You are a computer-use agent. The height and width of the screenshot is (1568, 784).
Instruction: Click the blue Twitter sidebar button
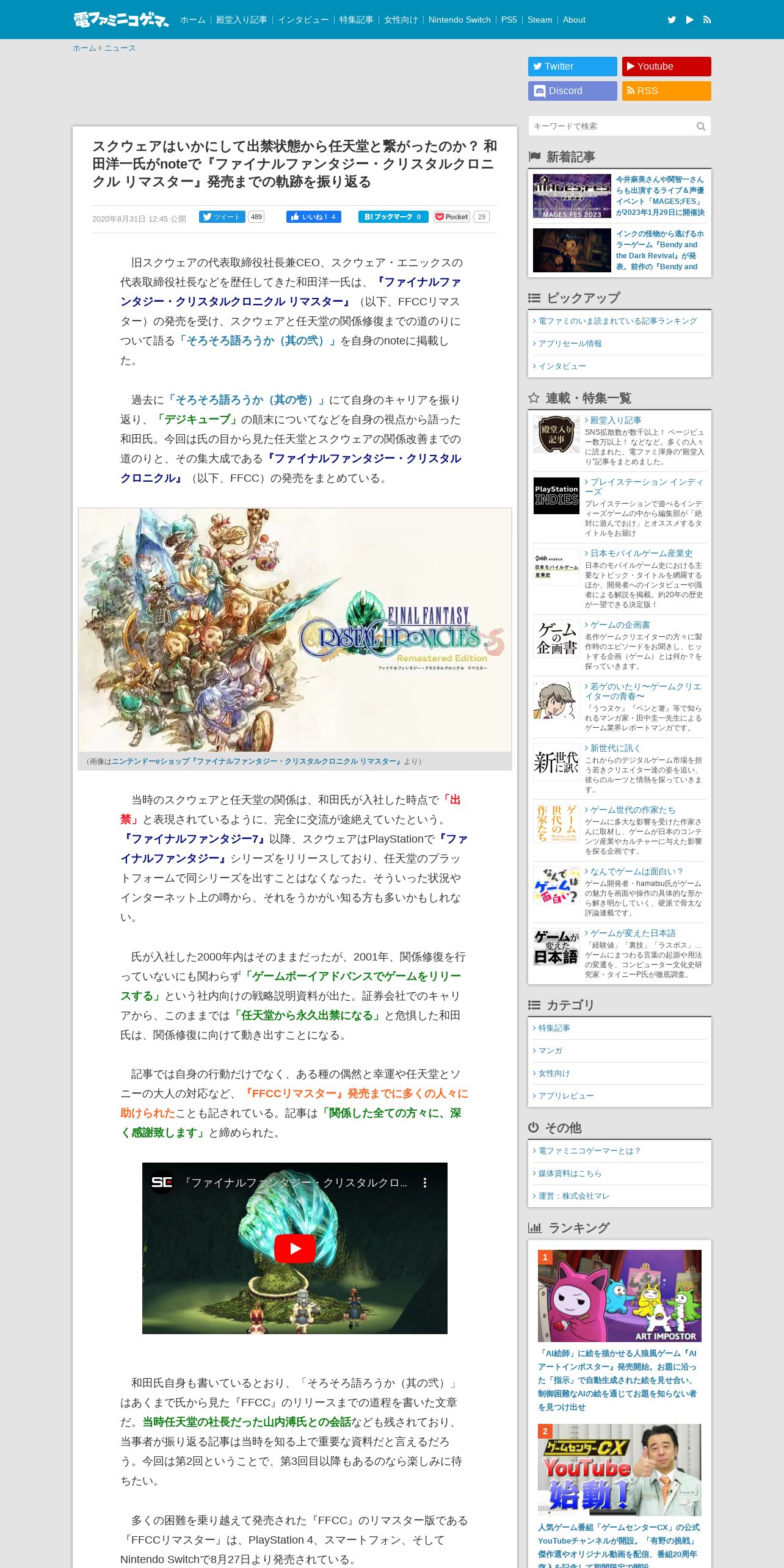(x=573, y=67)
